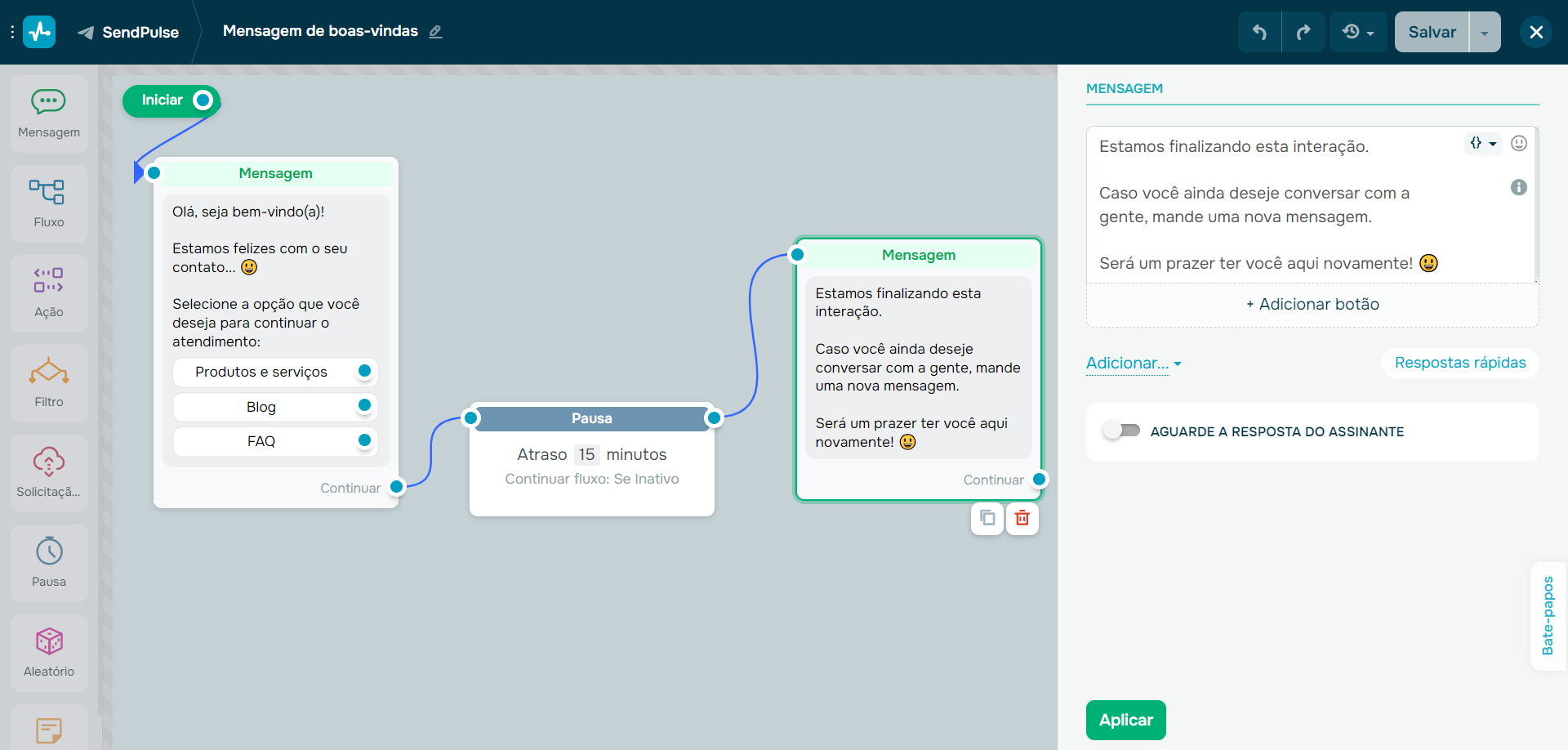This screenshot has height=750, width=1568.
Task: Open the emoji picker icon
Action: [x=1519, y=144]
